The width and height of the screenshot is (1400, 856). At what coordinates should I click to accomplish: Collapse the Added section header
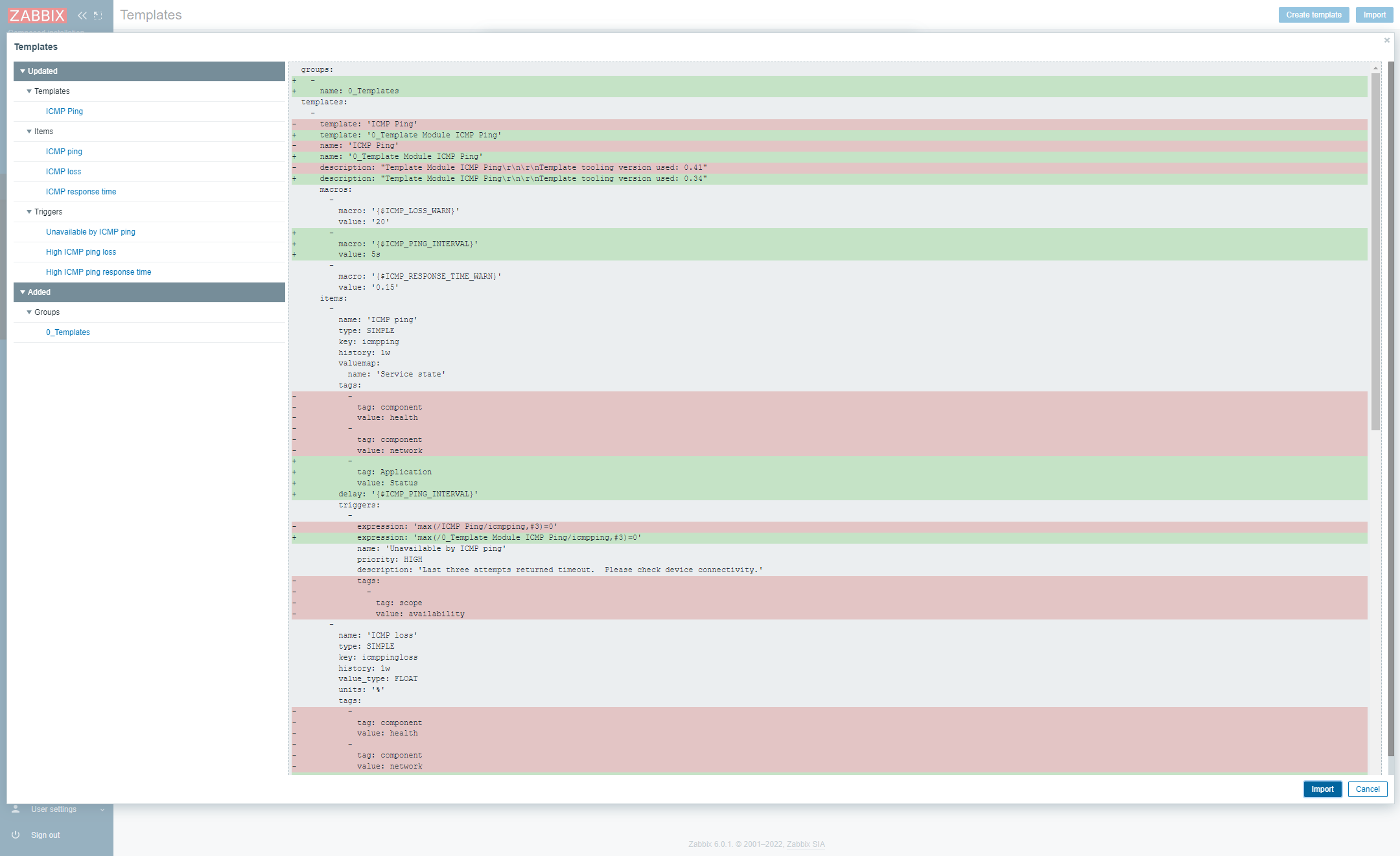pos(22,292)
